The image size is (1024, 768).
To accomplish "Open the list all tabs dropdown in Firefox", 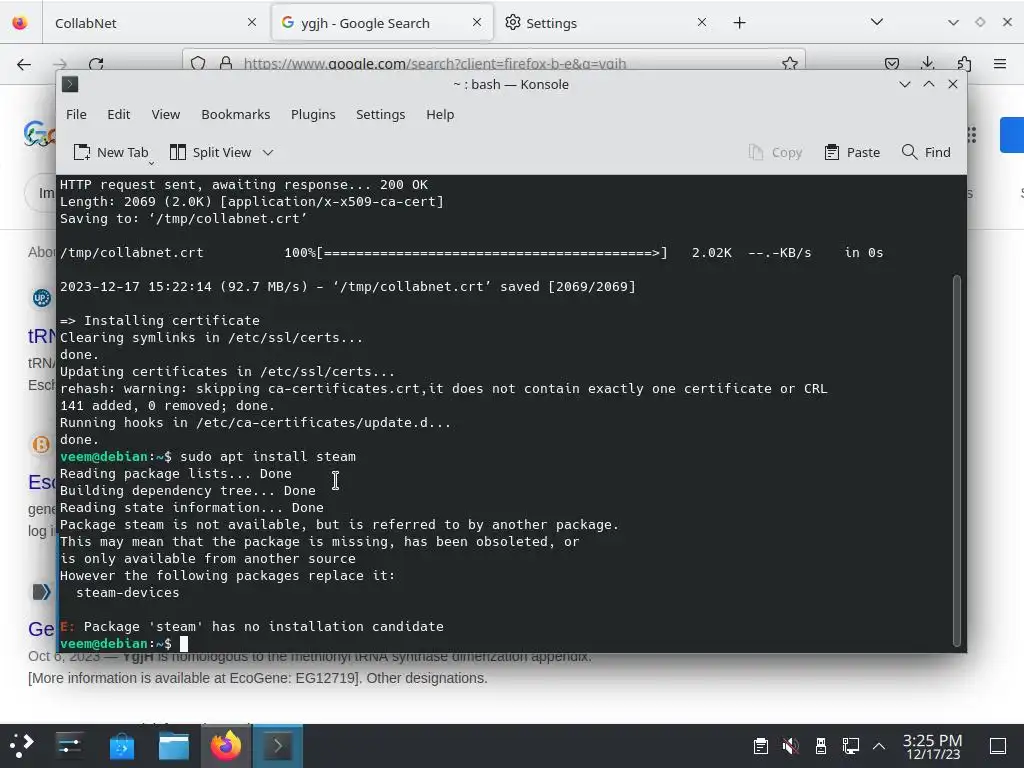I will tap(877, 22).
